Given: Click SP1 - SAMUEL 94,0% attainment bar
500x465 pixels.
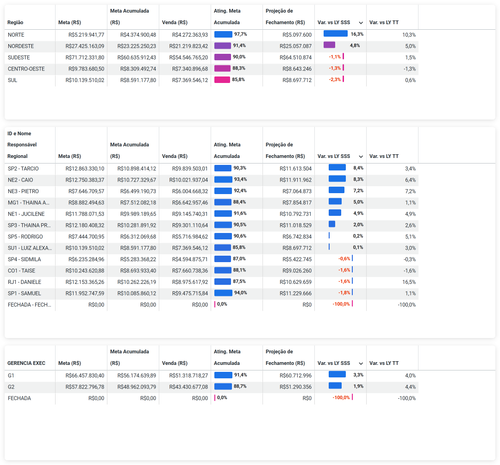Looking at the screenshot, I should (223, 293).
